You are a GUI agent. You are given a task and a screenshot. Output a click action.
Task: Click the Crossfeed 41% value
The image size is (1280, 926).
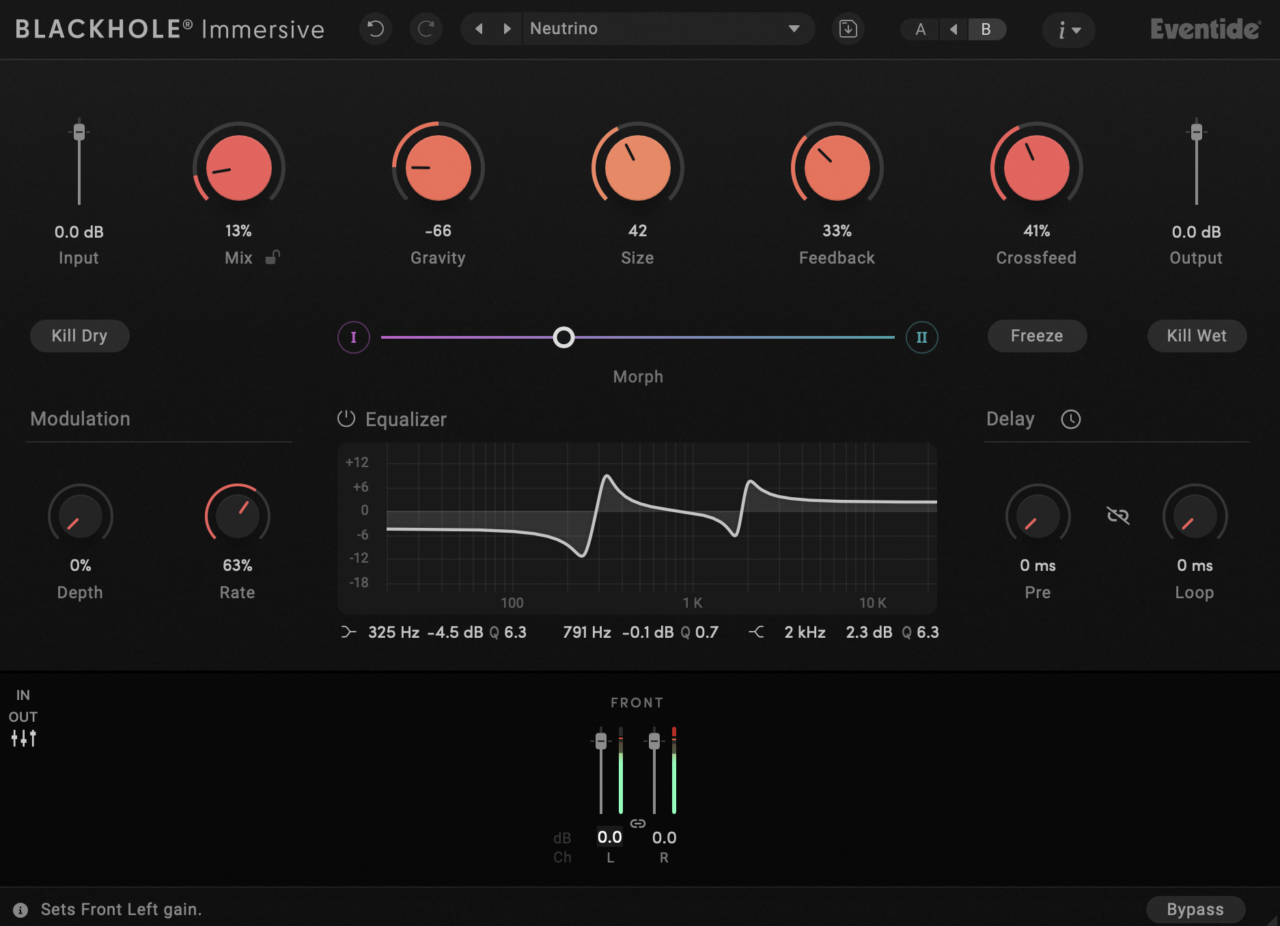[1037, 231]
